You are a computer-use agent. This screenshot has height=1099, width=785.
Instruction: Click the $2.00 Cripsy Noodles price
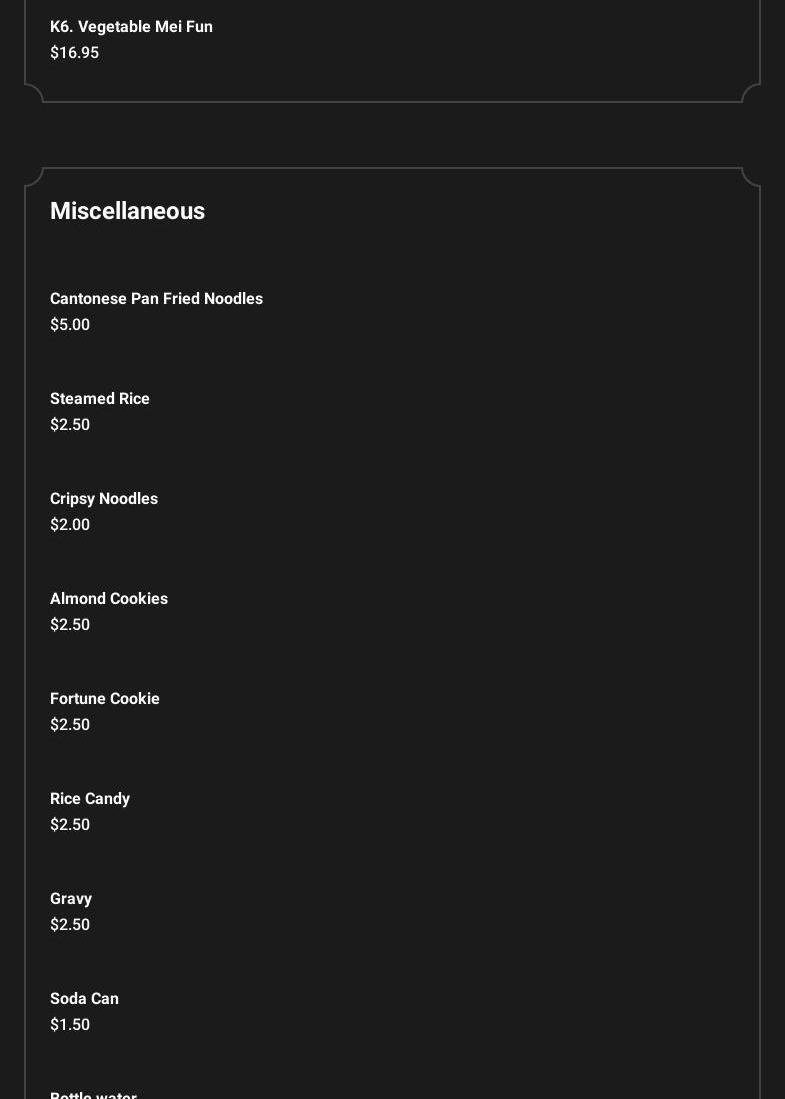70,525
